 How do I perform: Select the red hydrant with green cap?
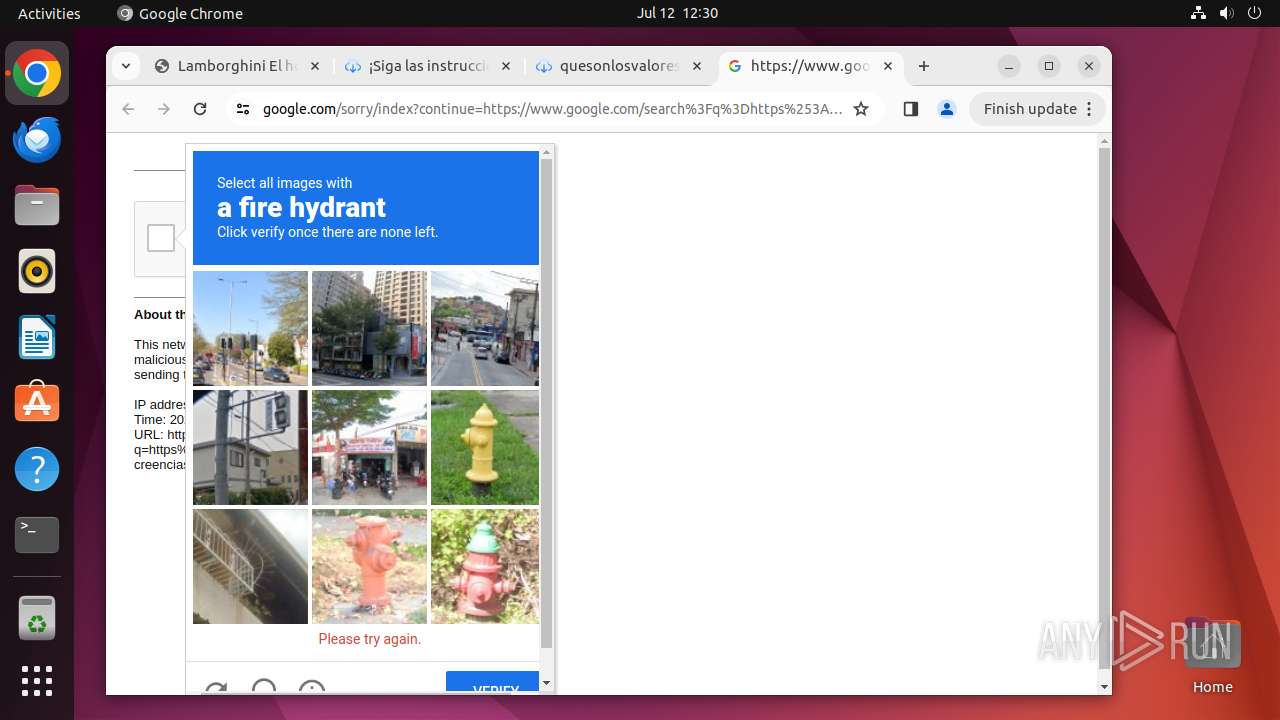point(485,566)
